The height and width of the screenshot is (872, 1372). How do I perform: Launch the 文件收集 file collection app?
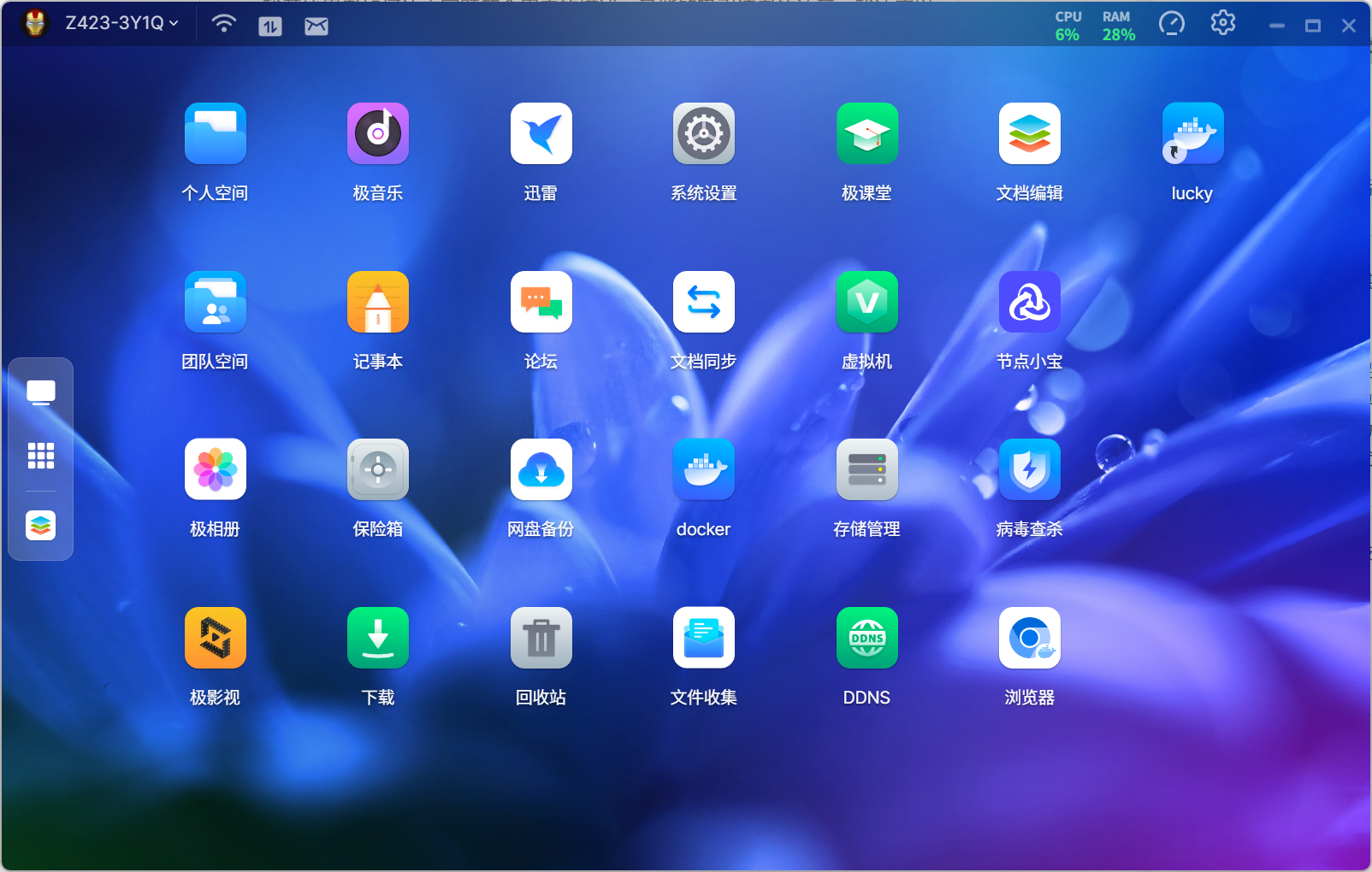coord(704,638)
